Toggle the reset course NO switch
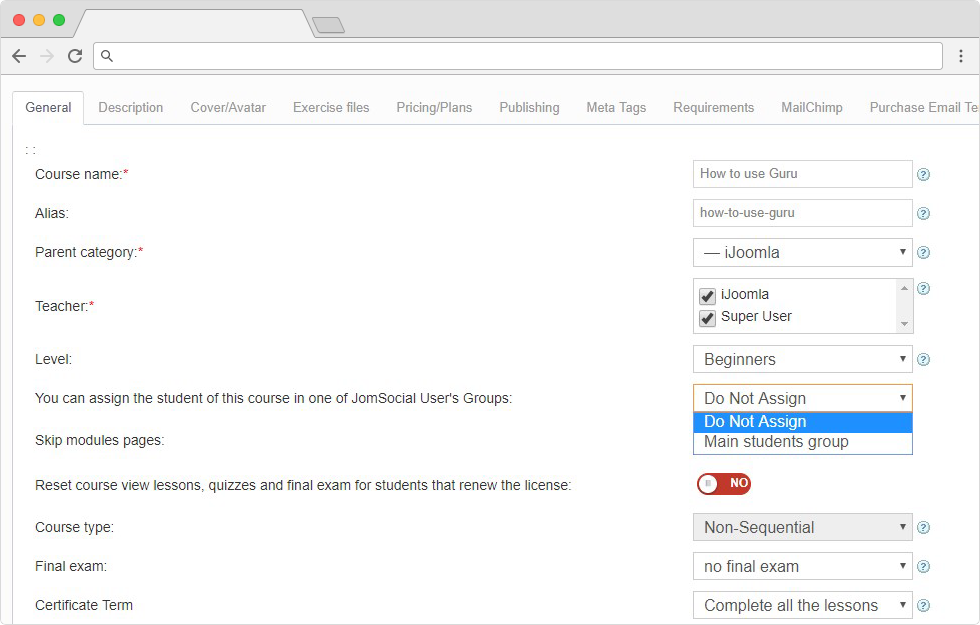 click(x=724, y=484)
